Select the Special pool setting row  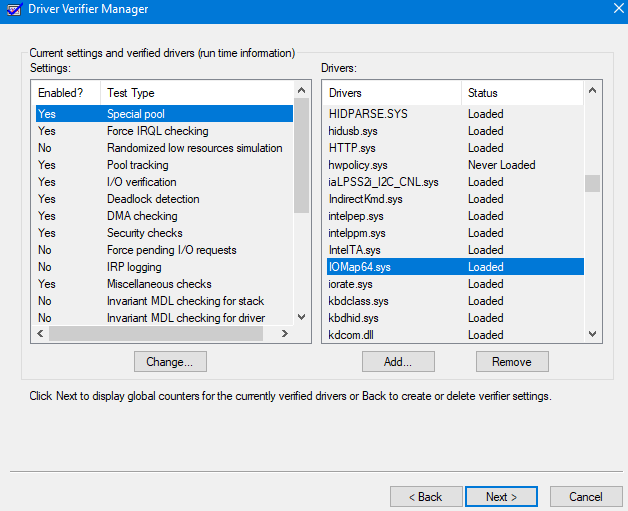(164, 114)
